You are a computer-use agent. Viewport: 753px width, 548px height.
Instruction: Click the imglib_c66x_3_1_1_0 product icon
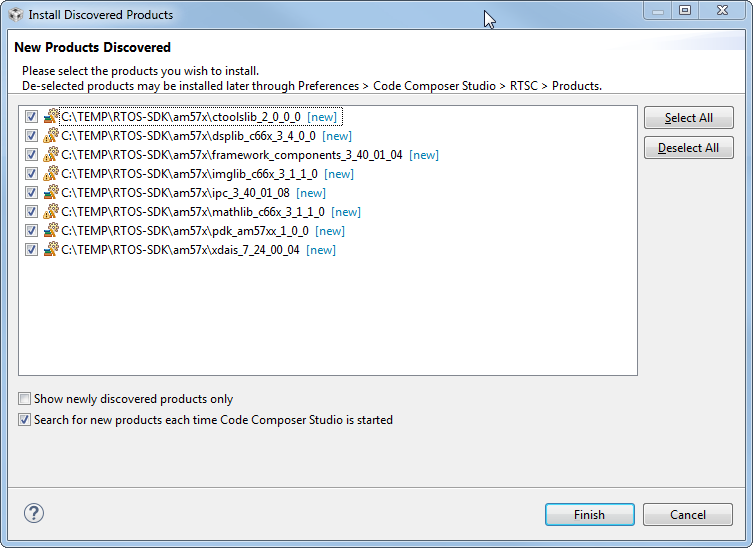(x=51, y=174)
